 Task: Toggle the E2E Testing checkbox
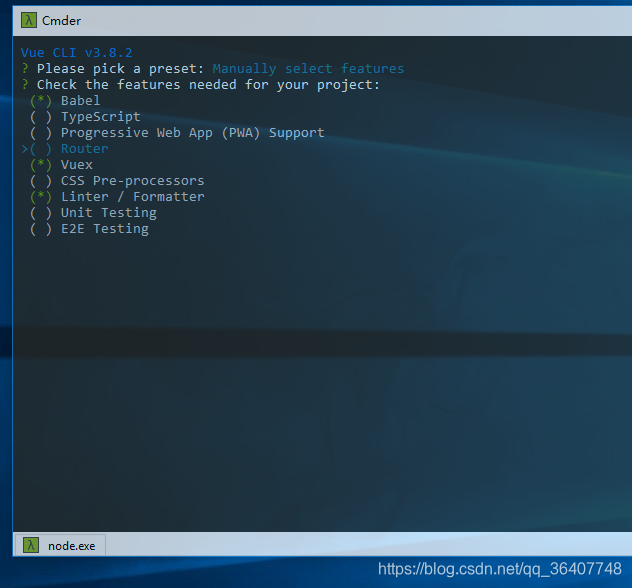point(41,229)
